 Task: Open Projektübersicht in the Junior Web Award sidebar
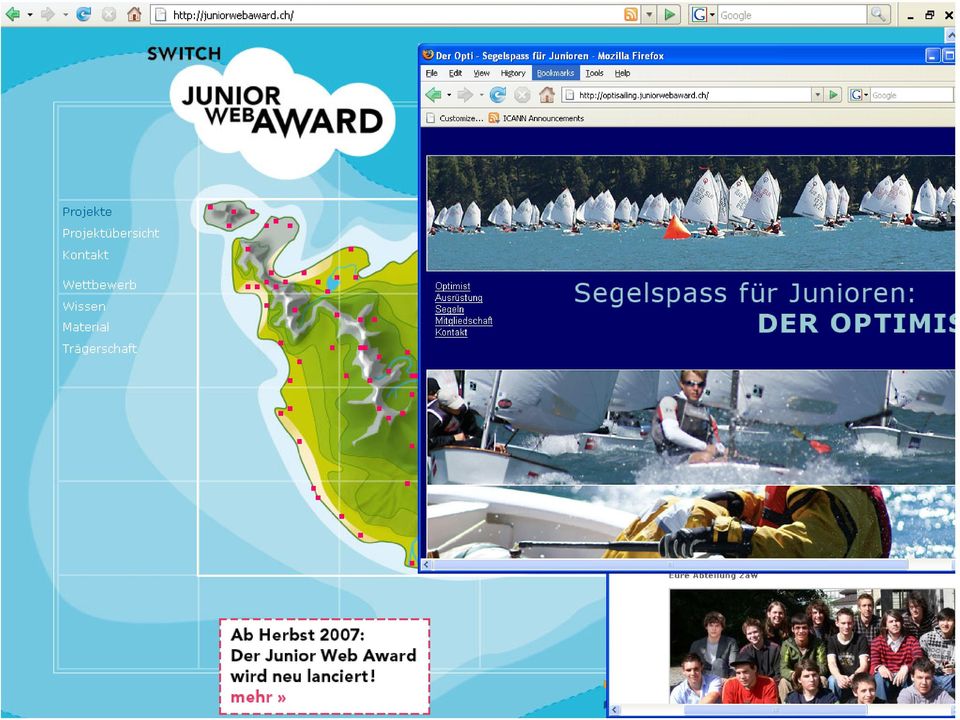pos(111,233)
